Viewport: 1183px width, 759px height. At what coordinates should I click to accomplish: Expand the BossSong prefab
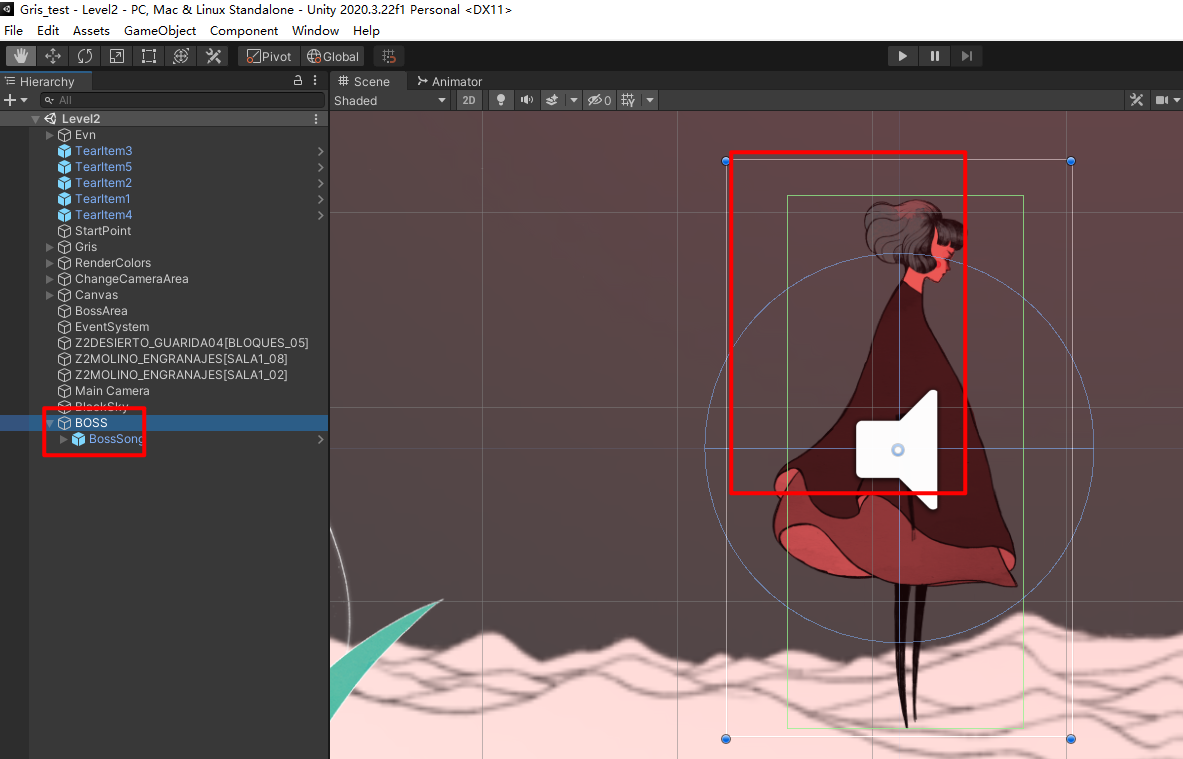coord(63,439)
